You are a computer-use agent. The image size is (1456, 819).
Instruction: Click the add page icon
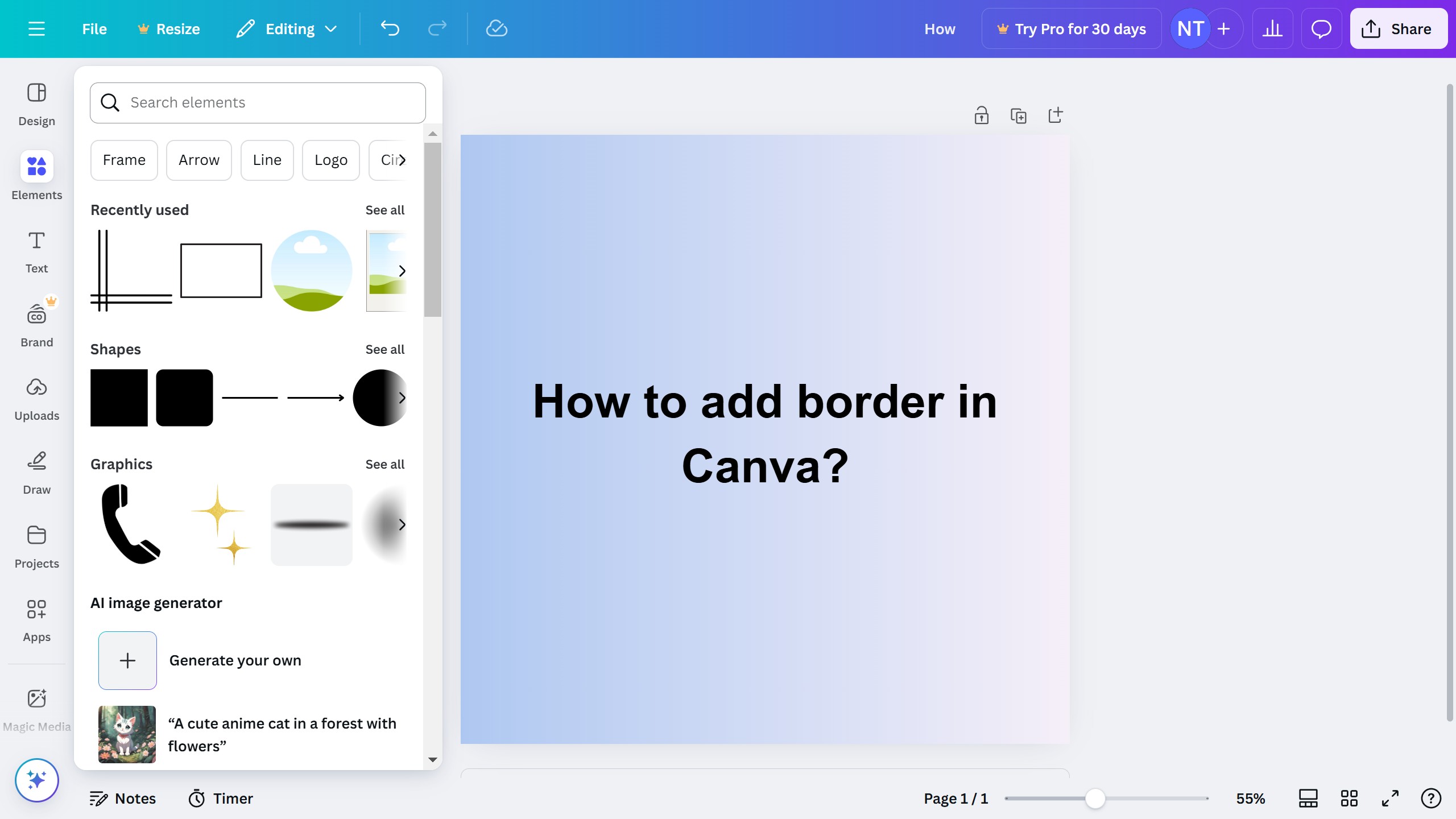click(1055, 115)
